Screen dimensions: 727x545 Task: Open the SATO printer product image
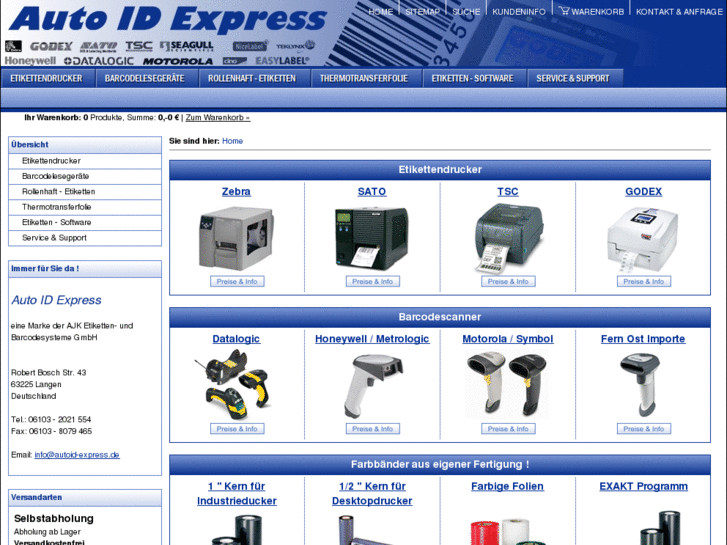click(x=372, y=238)
